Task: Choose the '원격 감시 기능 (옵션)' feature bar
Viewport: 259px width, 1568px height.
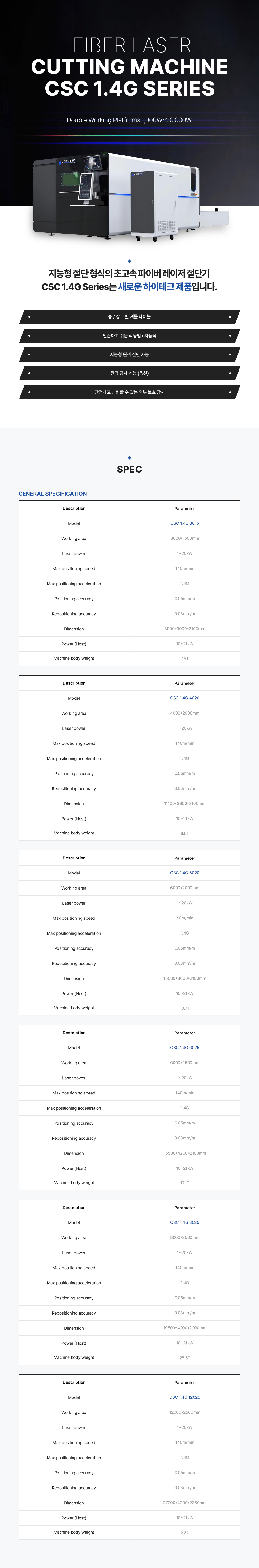Action: tap(129, 373)
